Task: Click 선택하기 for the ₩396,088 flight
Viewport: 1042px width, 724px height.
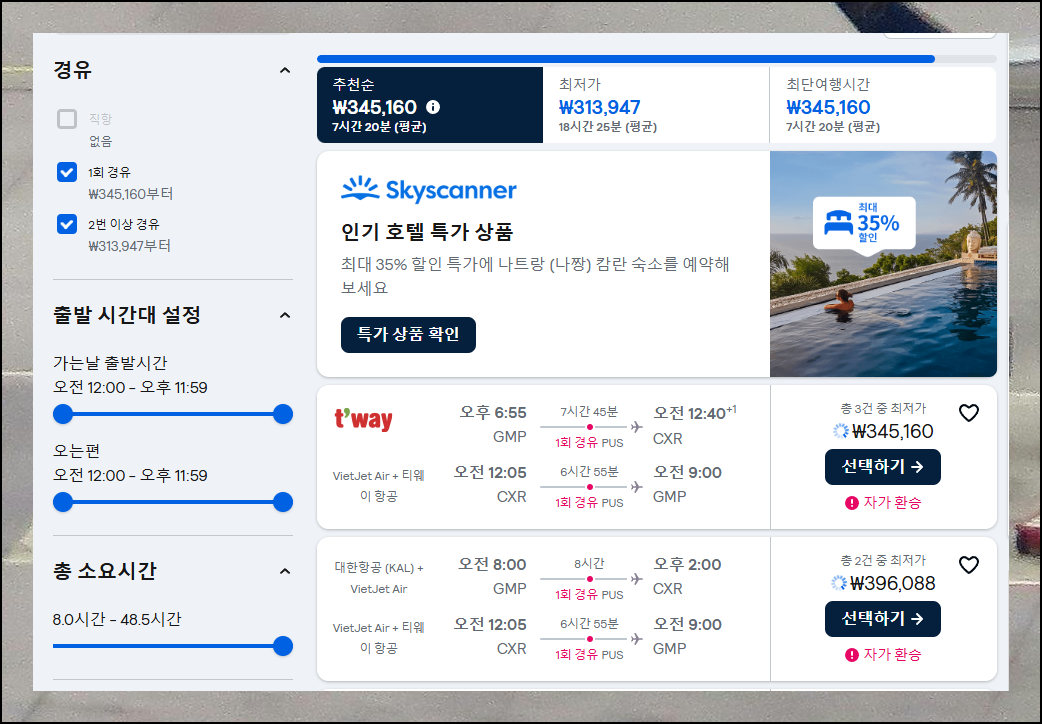Action: [883, 619]
